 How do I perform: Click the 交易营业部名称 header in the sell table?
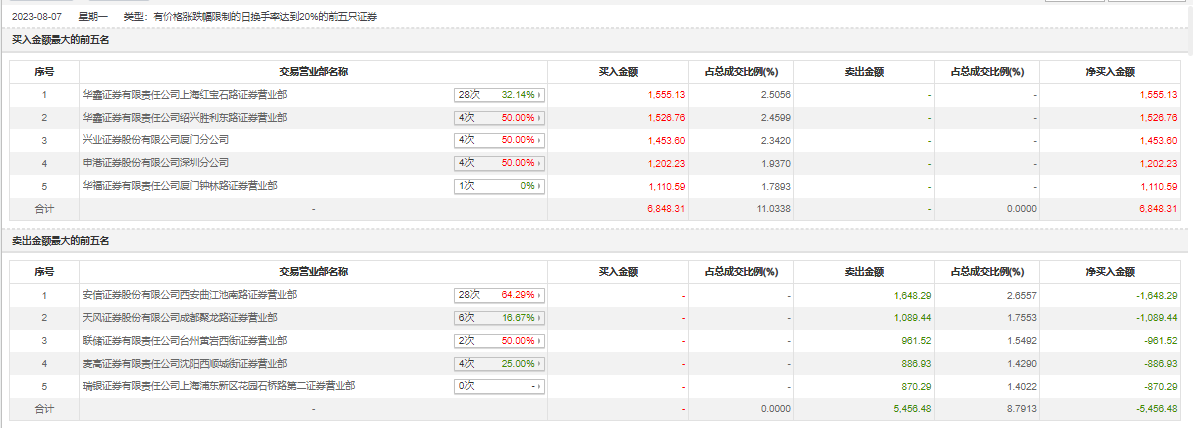pyautogui.click(x=313, y=271)
